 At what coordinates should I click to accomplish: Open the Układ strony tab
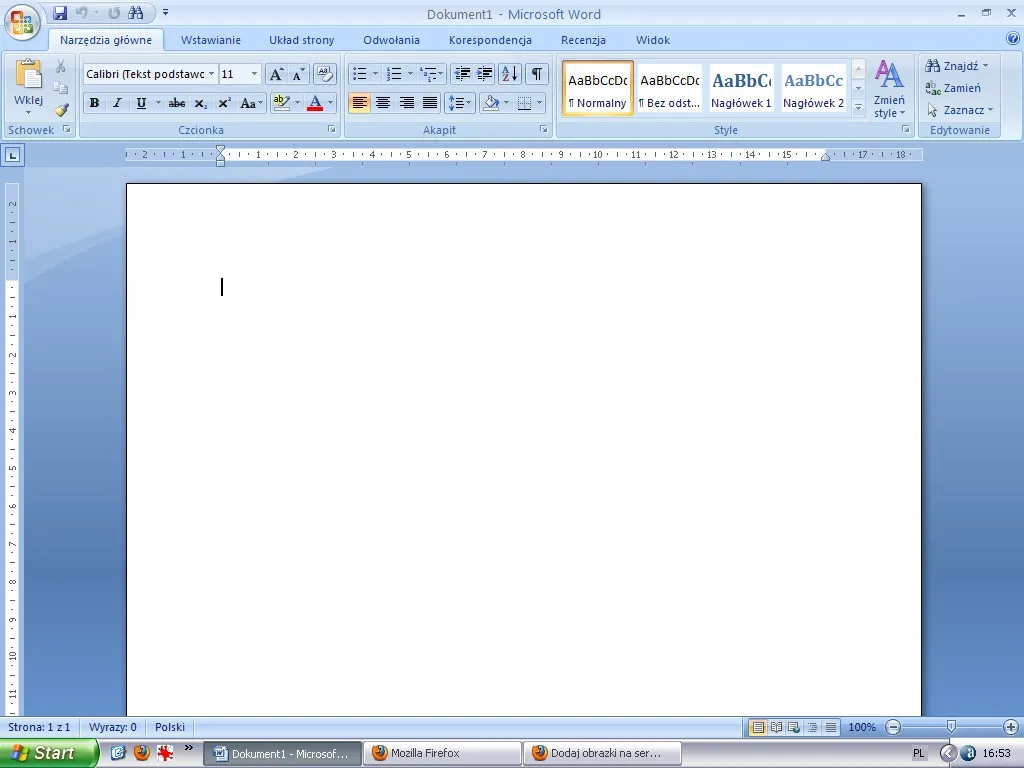pyautogui.click(x=301, y=40)
